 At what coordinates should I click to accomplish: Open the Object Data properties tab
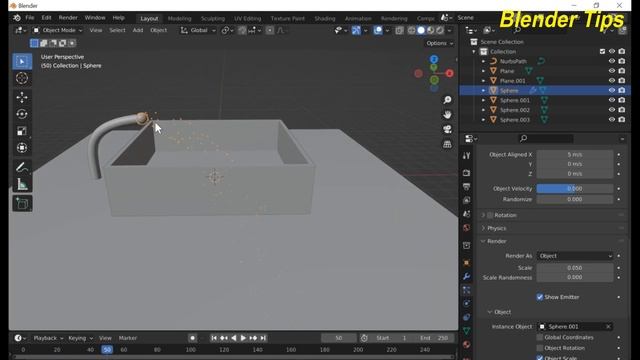point(467,331)
